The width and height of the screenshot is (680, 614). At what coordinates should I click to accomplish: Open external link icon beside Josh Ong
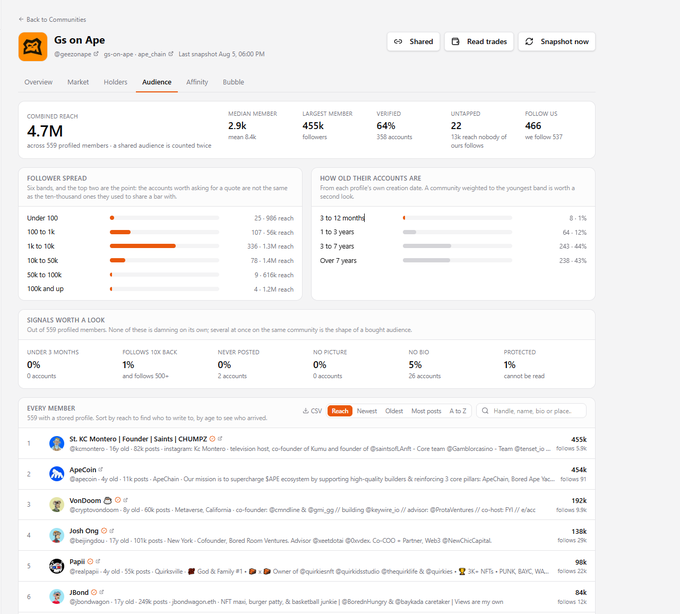click(111, 531)
